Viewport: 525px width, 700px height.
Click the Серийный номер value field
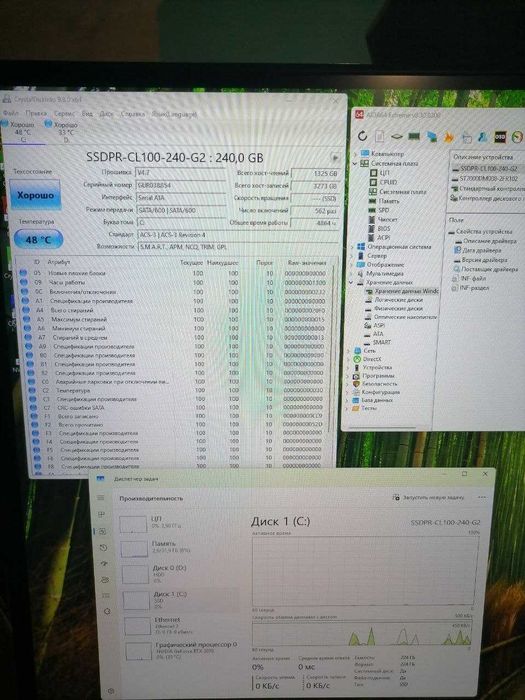[180, 185]
